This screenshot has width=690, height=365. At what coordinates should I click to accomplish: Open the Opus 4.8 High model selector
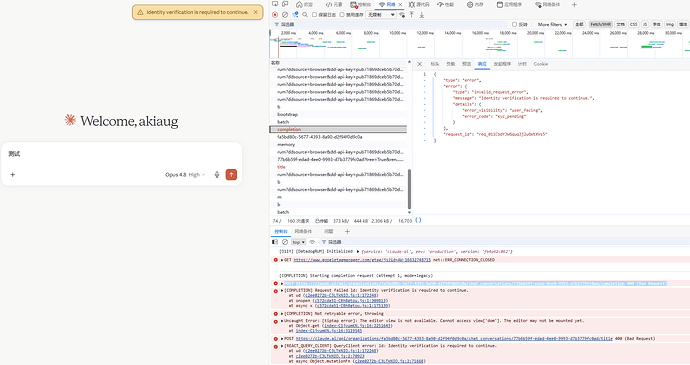pyautogui.click(x=185, y=175)
